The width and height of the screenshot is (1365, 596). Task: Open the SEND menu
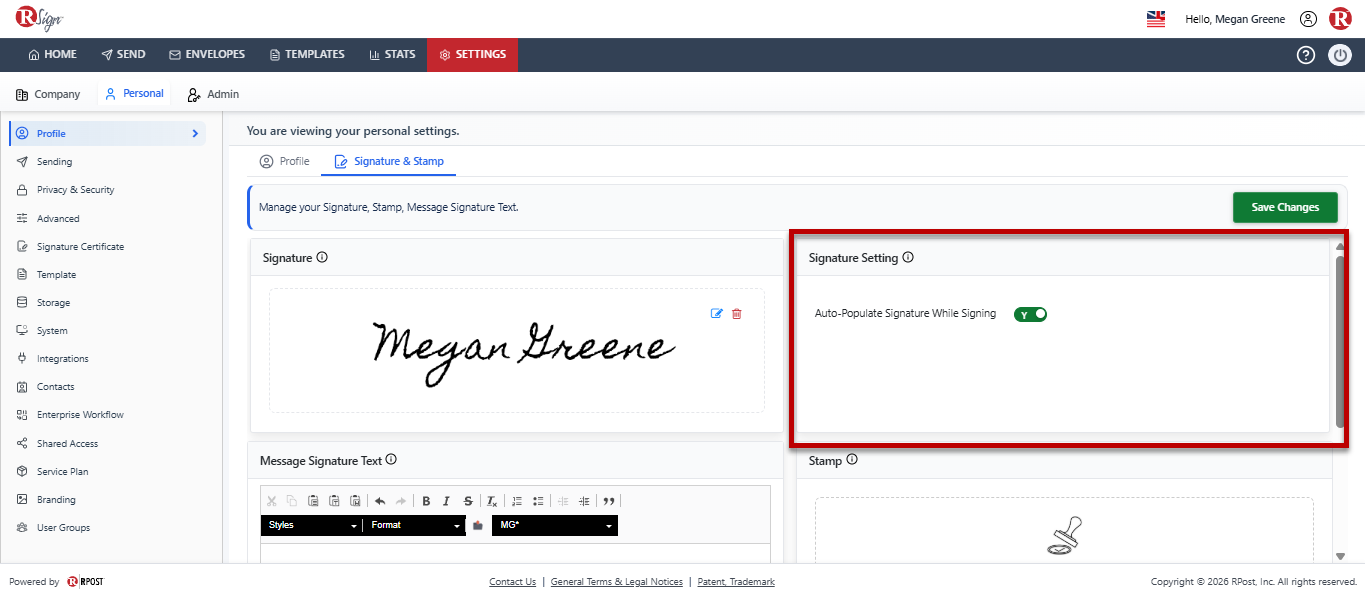123,55
